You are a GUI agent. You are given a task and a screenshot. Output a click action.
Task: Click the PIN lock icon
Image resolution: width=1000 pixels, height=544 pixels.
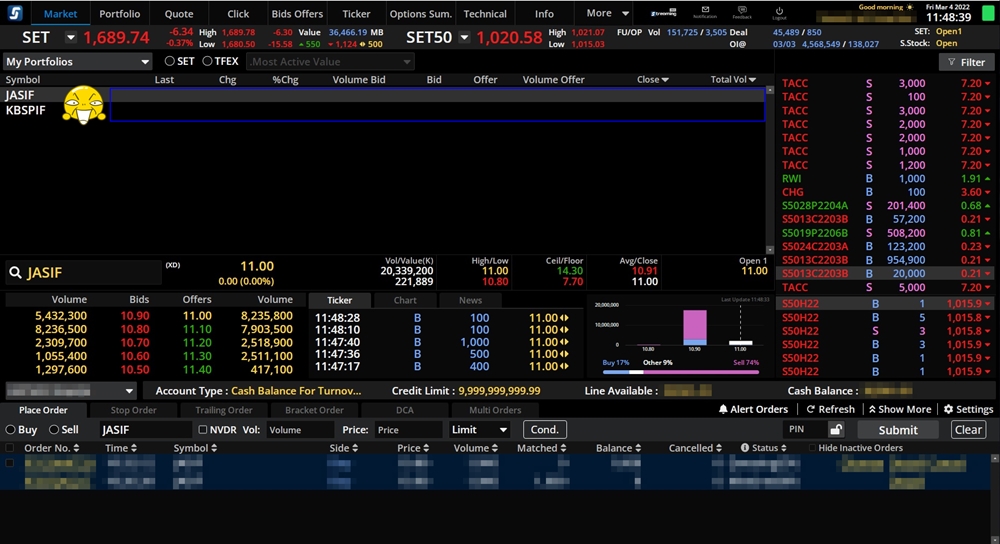coord(835,430)
